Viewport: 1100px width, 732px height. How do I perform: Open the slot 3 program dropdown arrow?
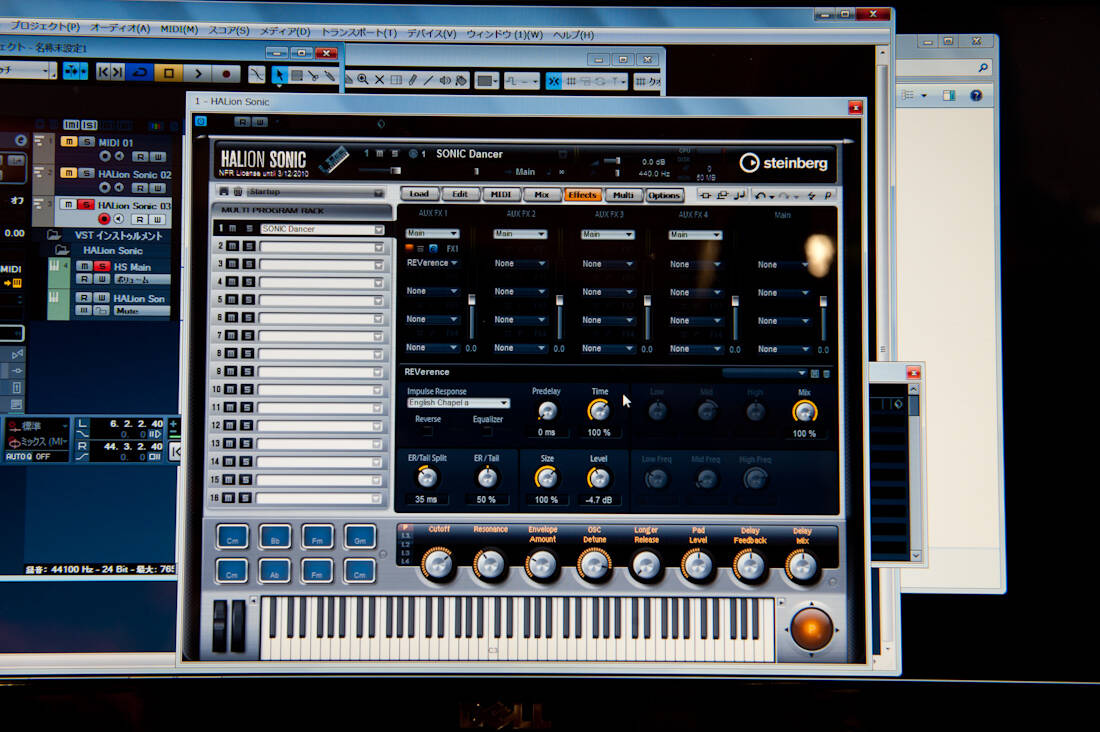379,265
